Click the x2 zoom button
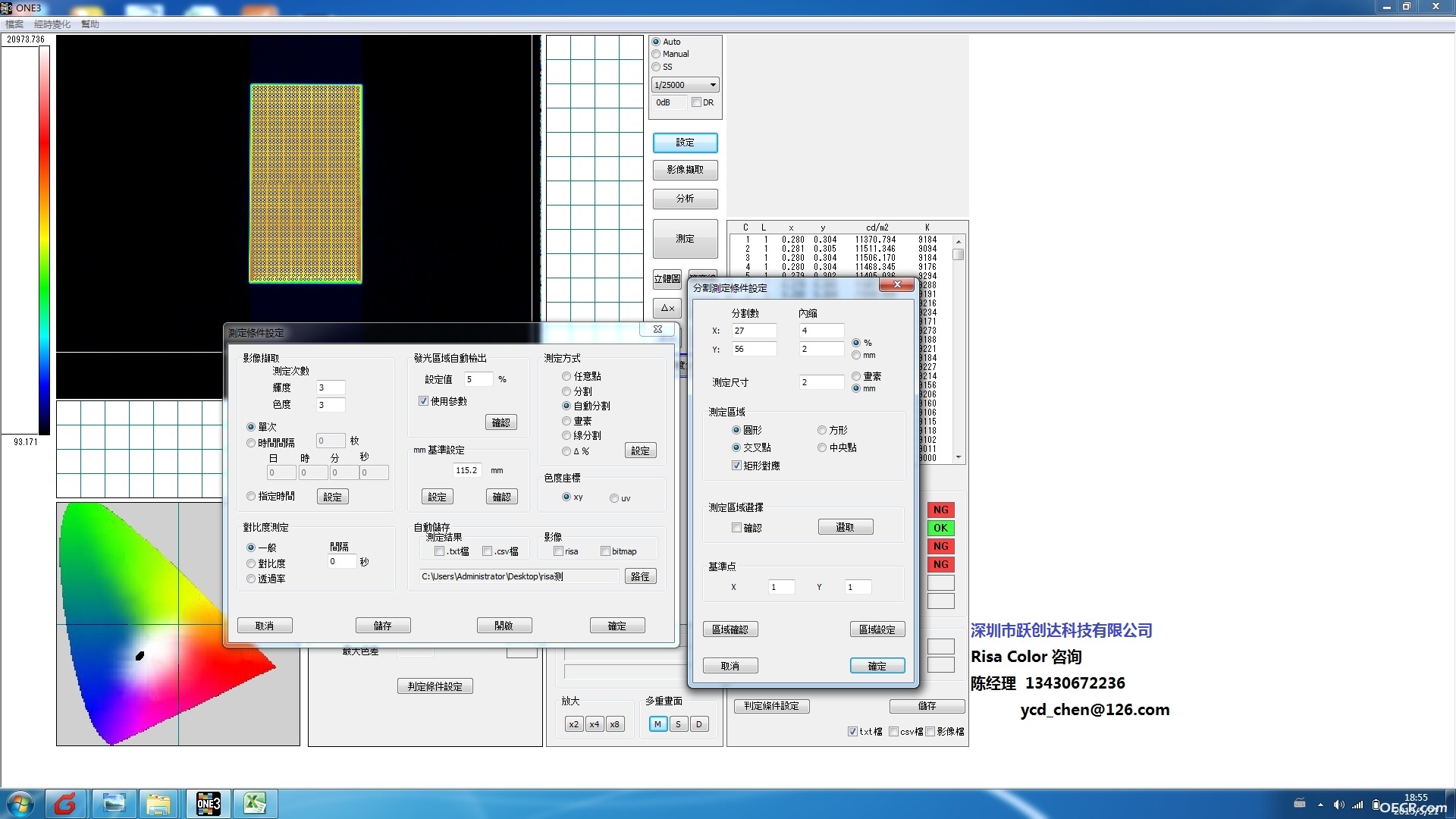 click(574, 724)
